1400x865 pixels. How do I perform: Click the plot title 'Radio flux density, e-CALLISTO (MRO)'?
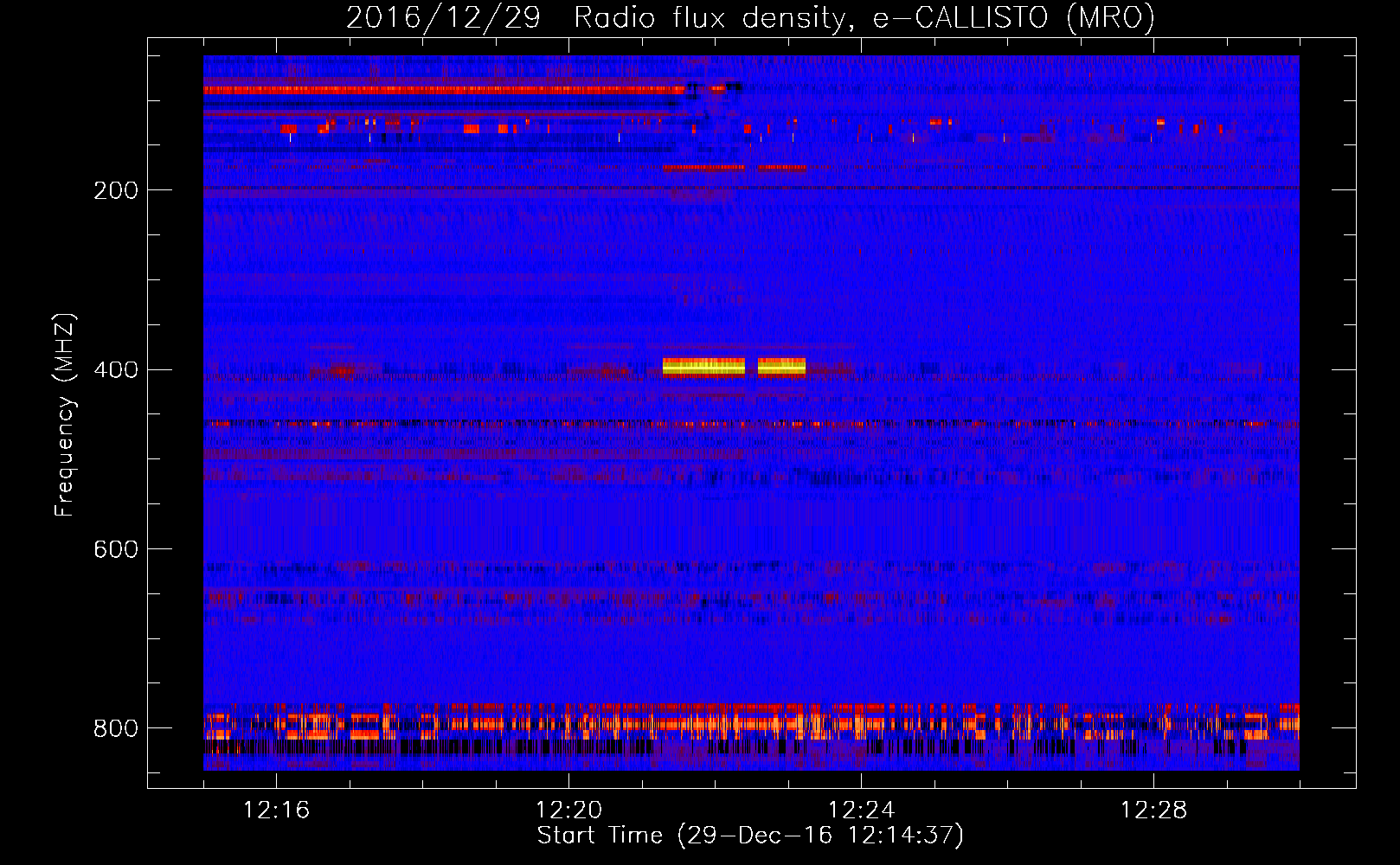point(864,17)
